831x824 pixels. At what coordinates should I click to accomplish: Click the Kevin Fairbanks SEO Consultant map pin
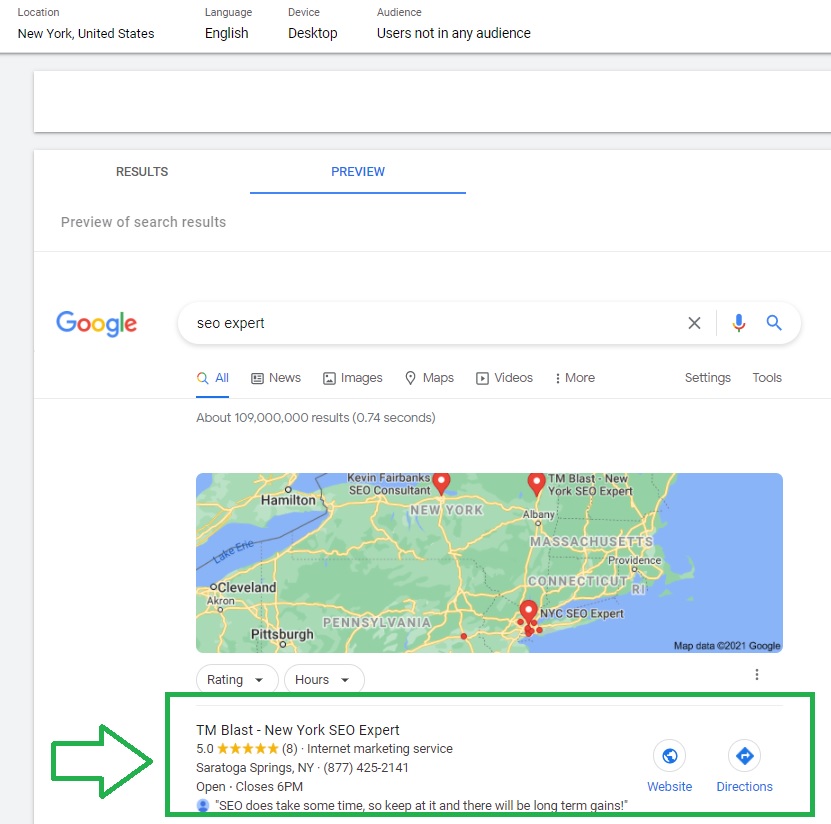click(441, 483)
